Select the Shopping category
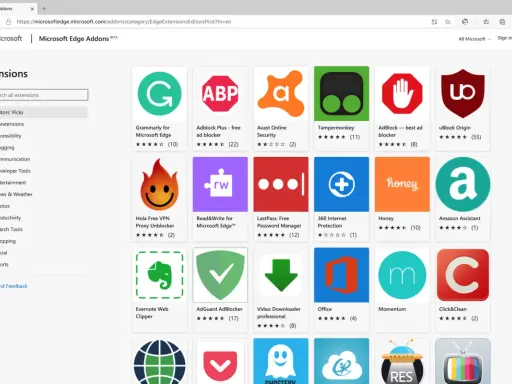This screenshot has height=384, width=512. point(8,241)
